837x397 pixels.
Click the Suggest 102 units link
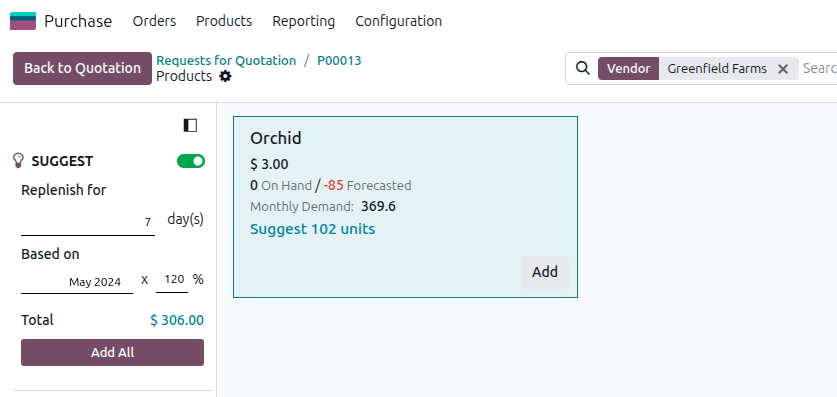tap(312, 229)
